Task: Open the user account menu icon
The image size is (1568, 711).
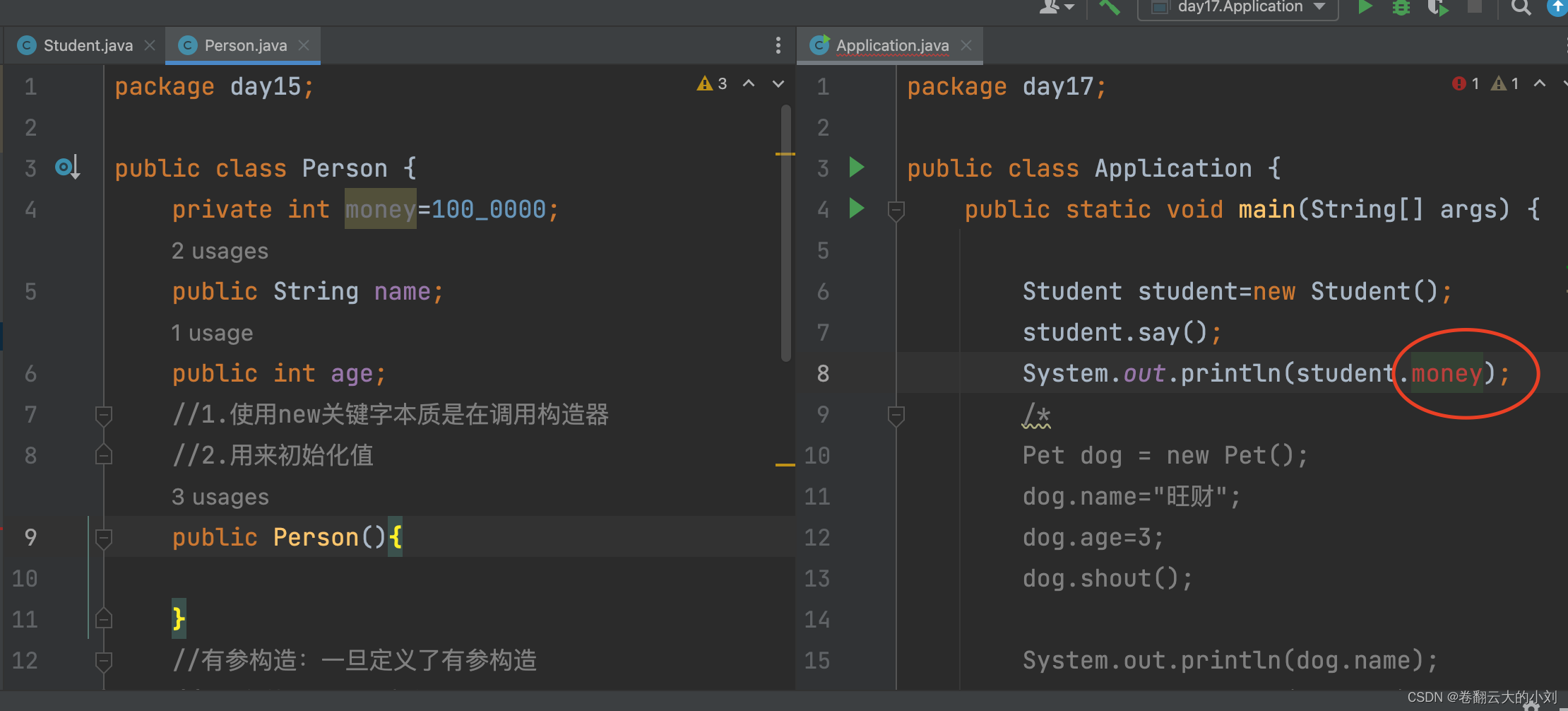Action: (1055, 7)
